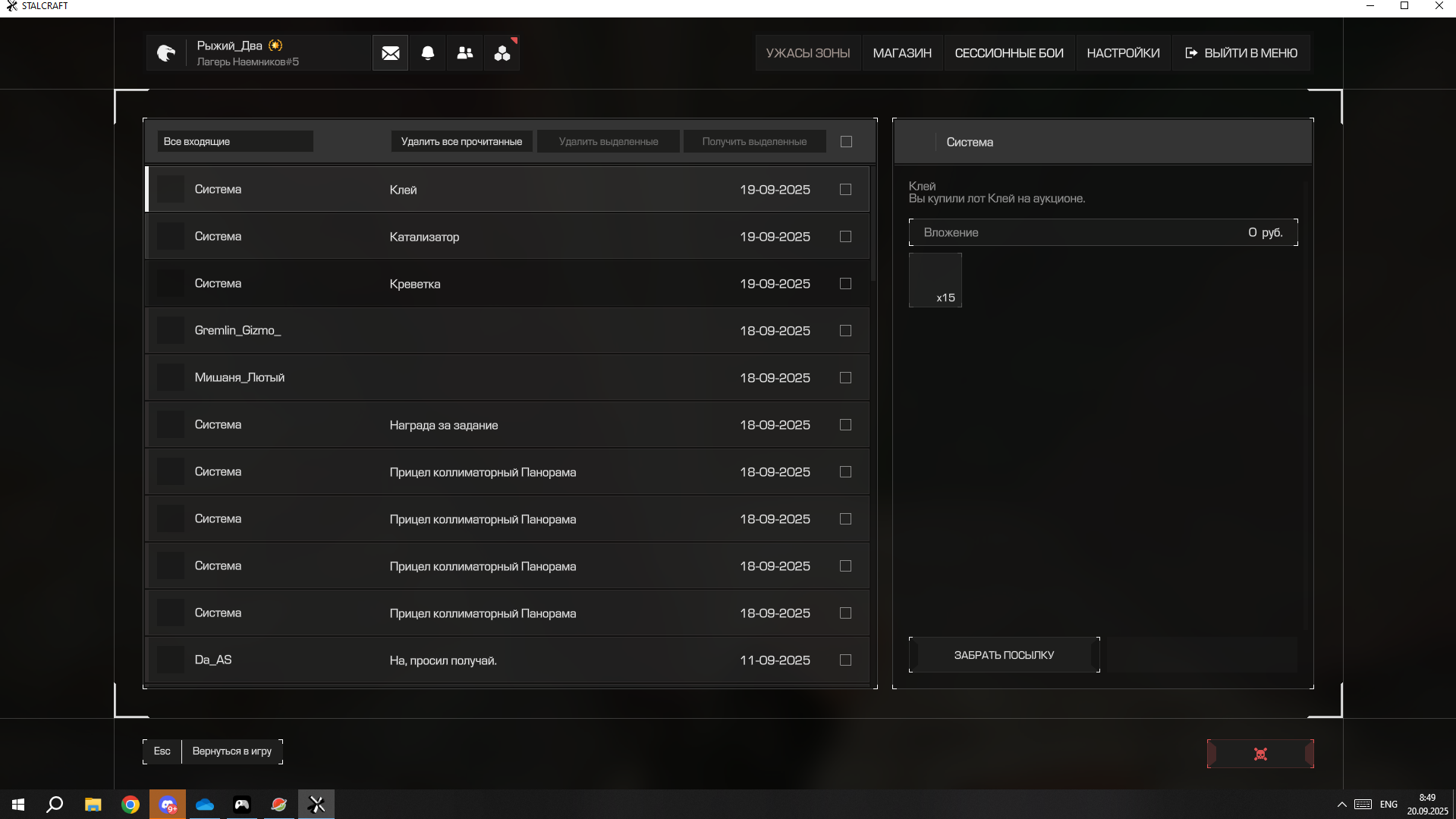Select the Катализатор message checkbox
The height and width of the screenshot is (819, 1456).
(x=845, y=237)
